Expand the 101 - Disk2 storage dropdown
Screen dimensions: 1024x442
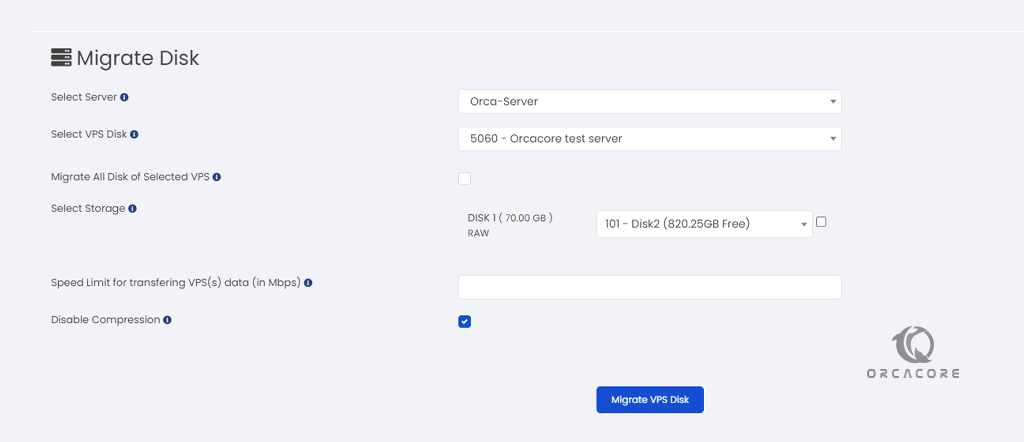tap(705, 224)
